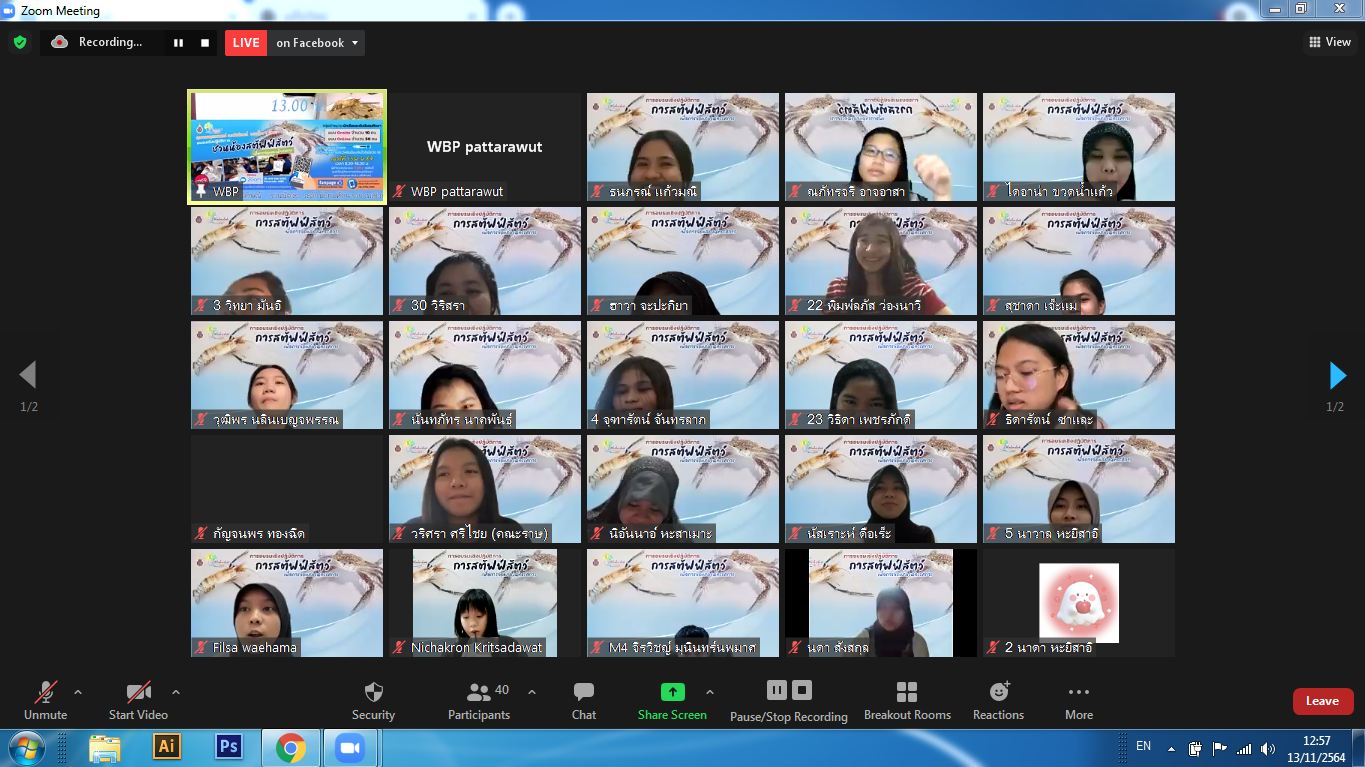
Task: Click the red Leave button
Action: pyautogui.click(x=1322, y=701)
